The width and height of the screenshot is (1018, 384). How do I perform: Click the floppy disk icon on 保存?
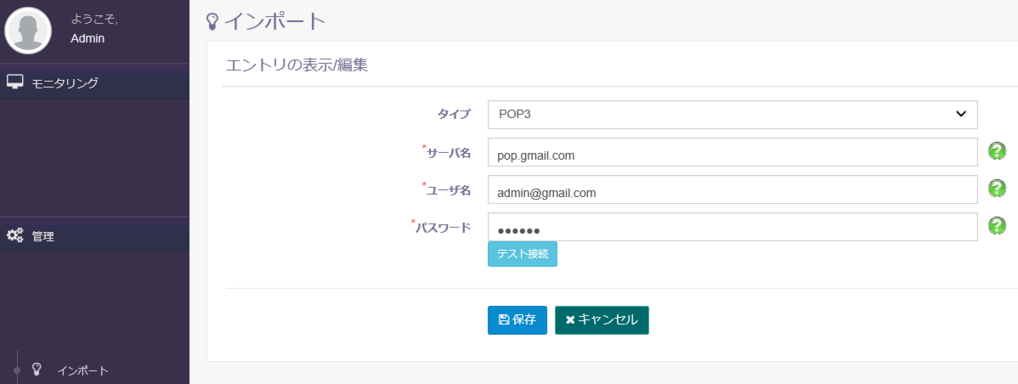[503, 320]
